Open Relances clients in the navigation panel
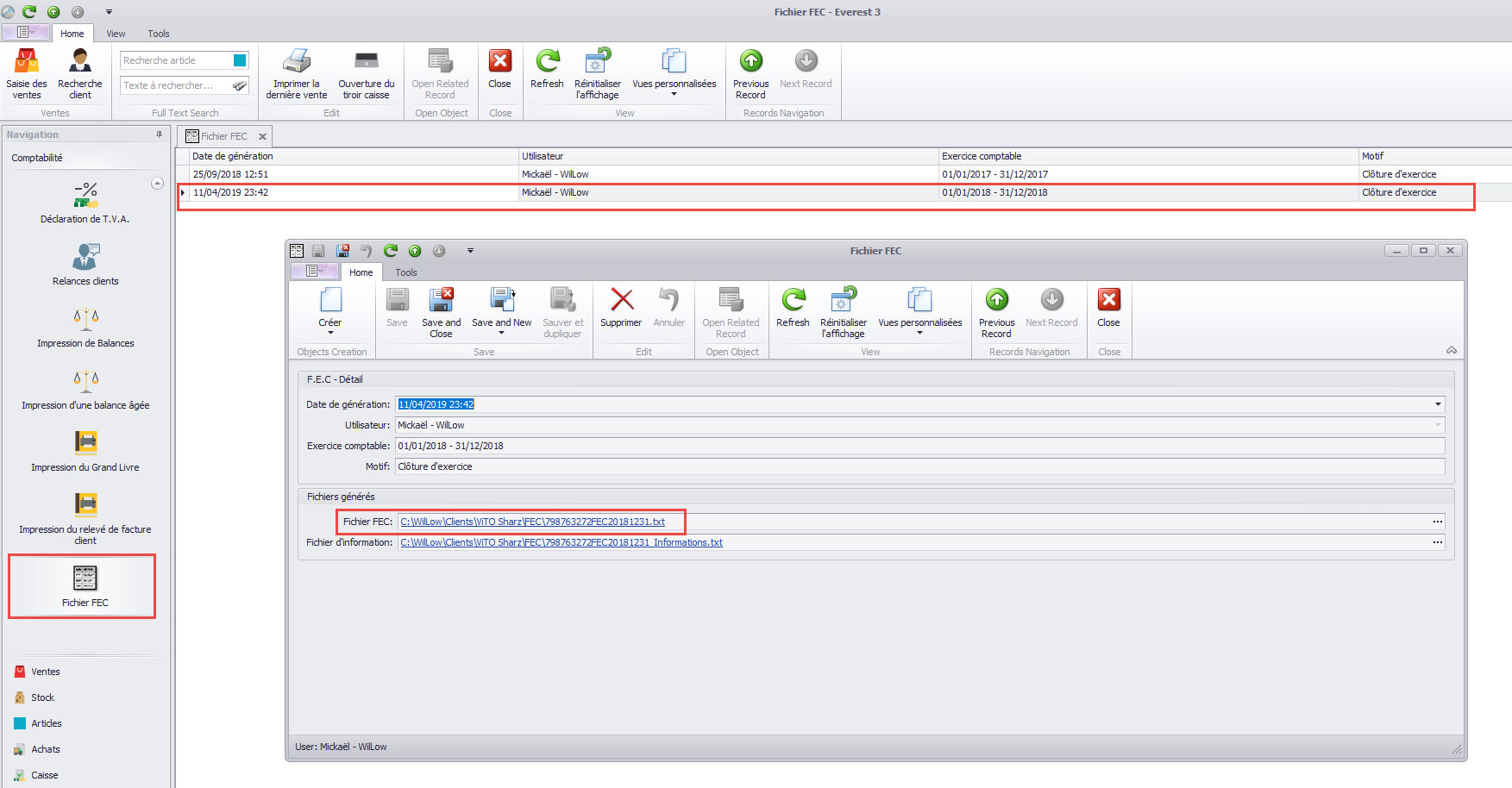This screenshot has width=1512, height=788. (x=85, y=265)
